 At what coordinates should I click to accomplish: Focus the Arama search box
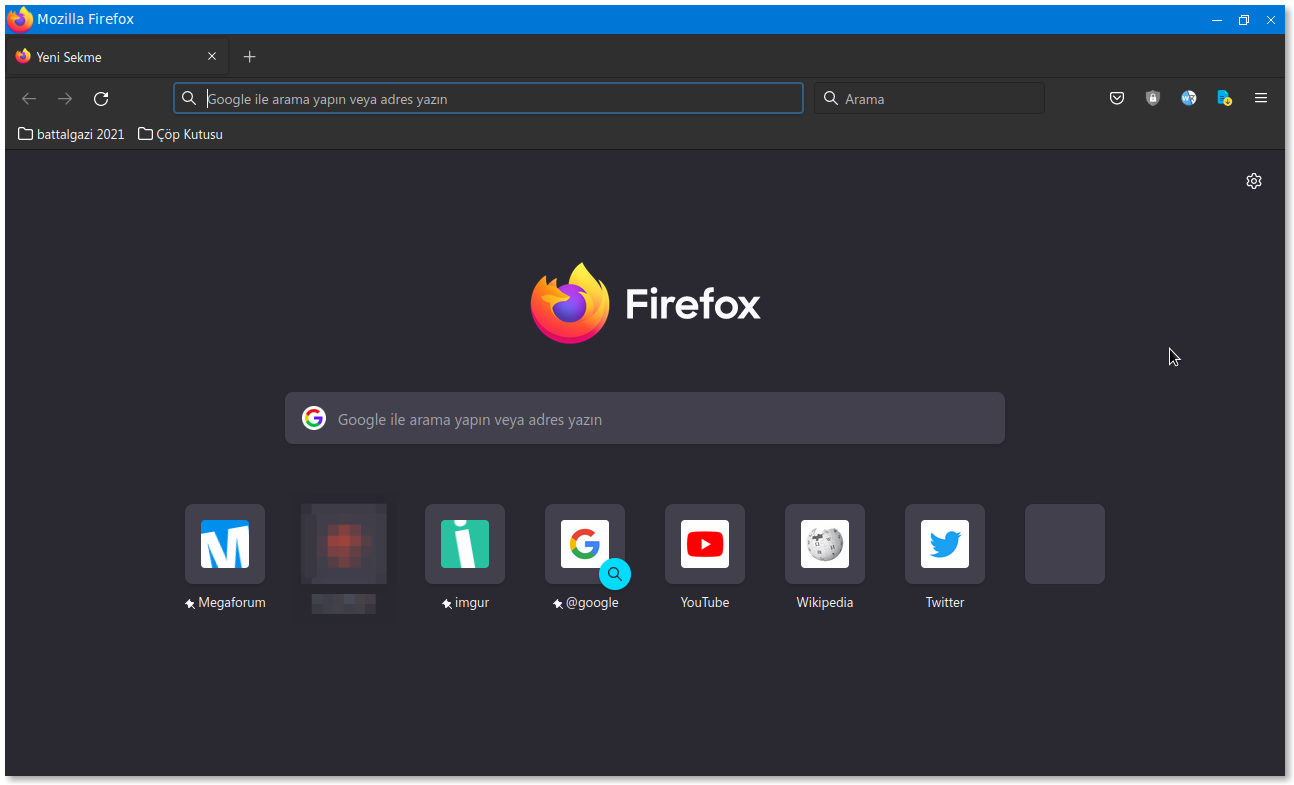coord(929,98)
